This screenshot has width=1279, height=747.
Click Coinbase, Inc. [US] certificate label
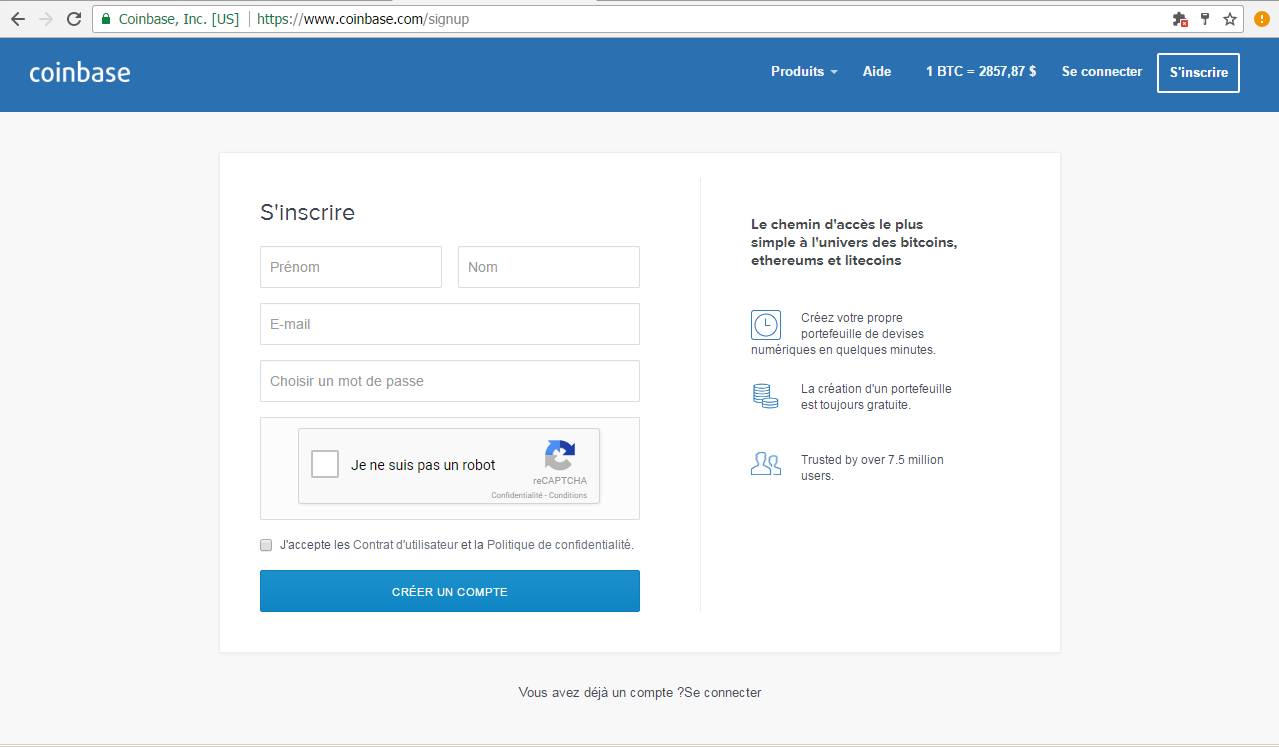pos(179,19)
